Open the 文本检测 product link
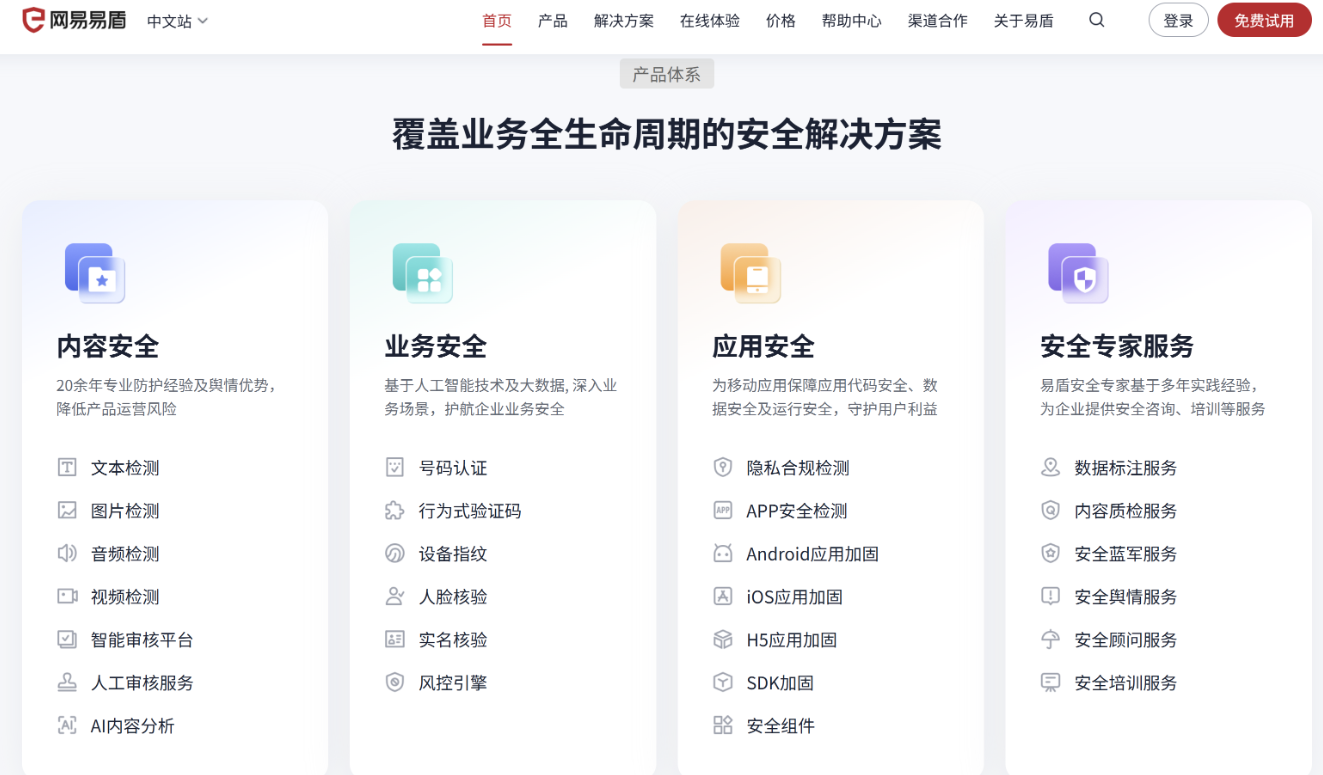Image resolution: width=1323 pixels, height=775 pixels. 125,468
